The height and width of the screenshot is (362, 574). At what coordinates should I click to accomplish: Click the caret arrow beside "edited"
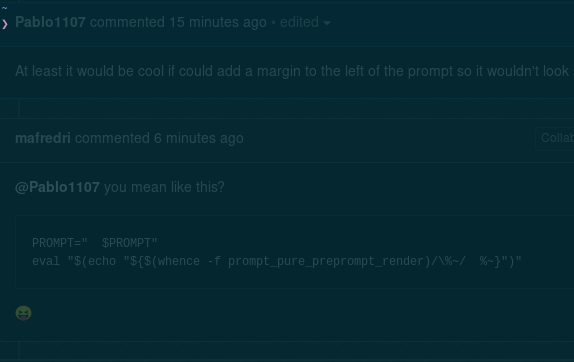point(327,23)
